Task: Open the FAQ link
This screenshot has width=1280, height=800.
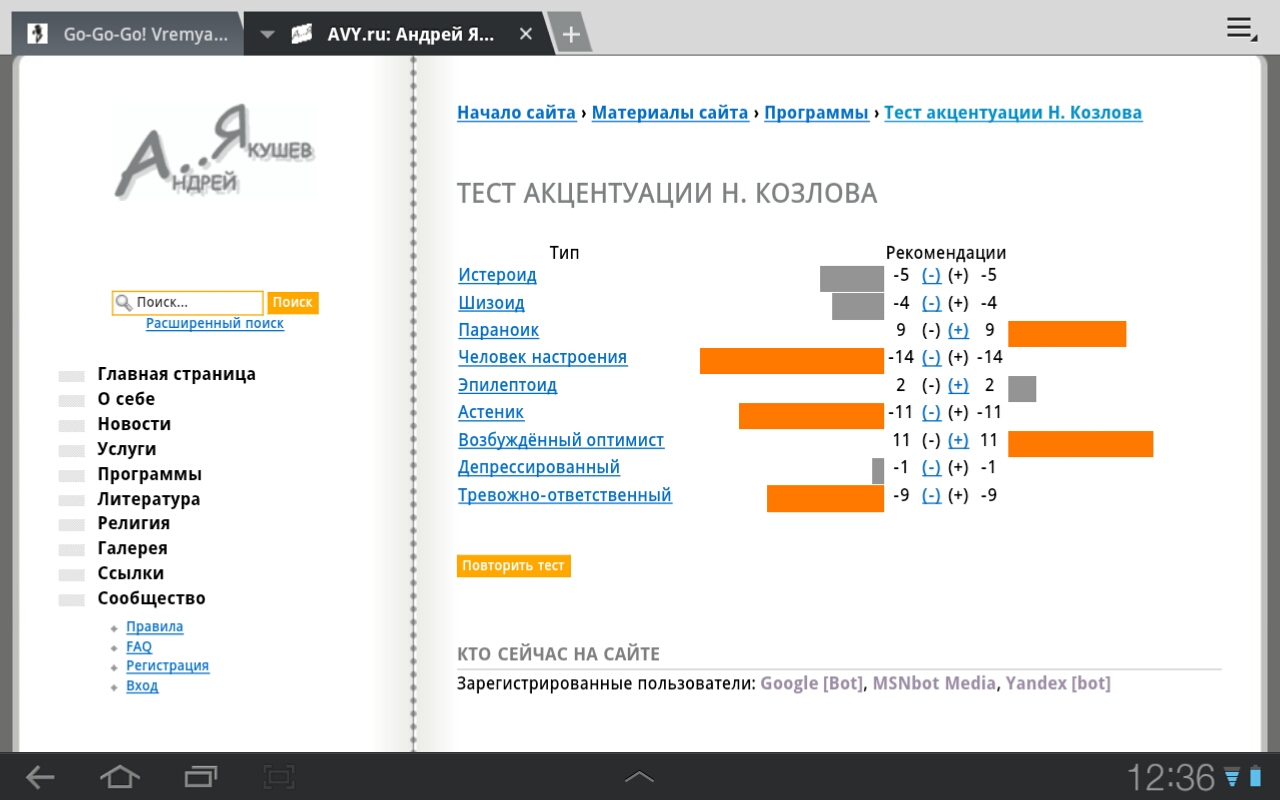Action: click(x=139, y=647)
